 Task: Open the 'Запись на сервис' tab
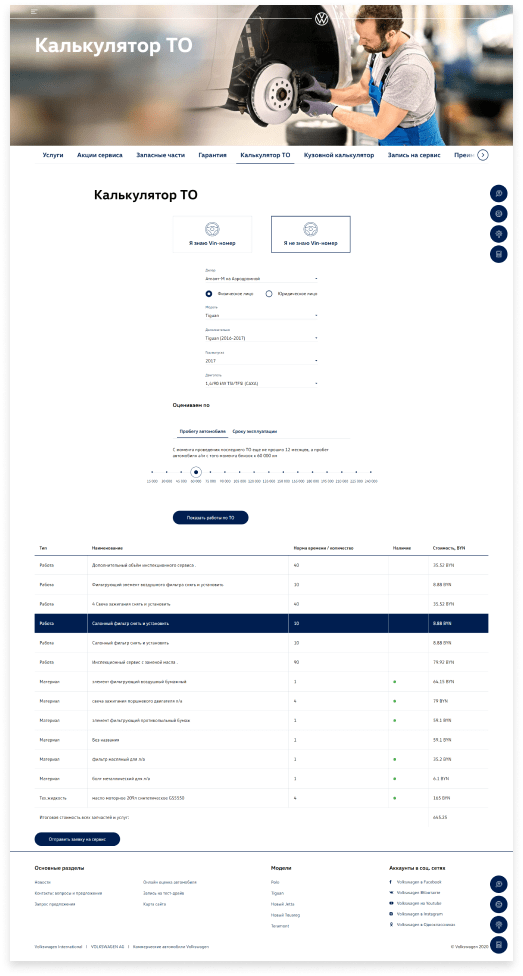point(413,155)
